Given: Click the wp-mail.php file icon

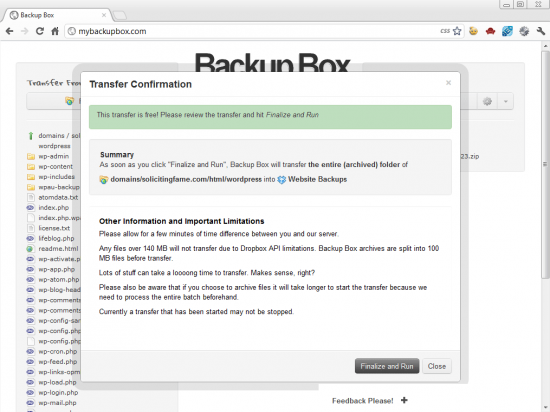Looking at the screenshot, I should [x=31, y=403].
